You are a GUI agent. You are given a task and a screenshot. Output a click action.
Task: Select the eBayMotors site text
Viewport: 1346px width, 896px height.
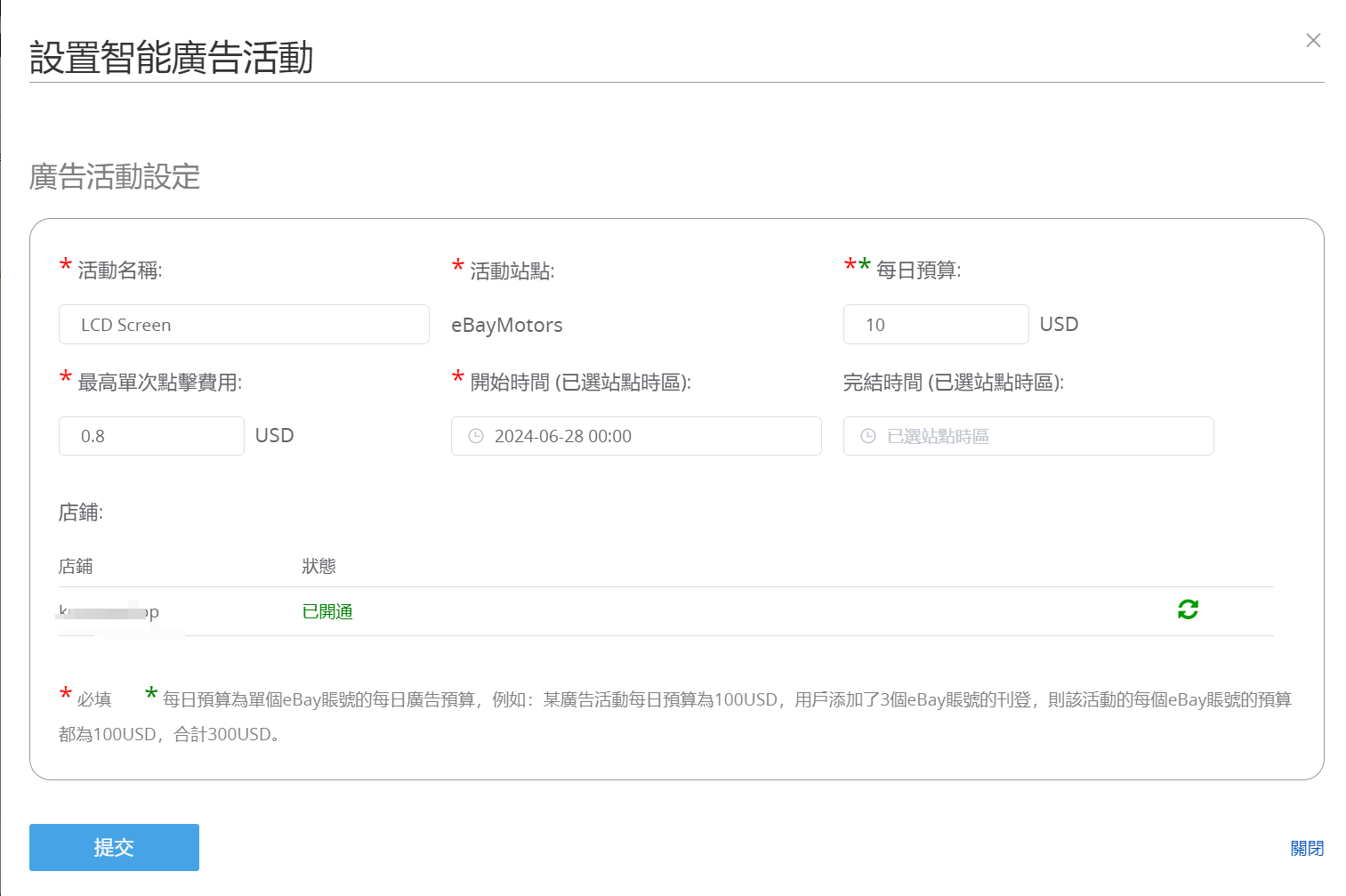tap(507, 325)
